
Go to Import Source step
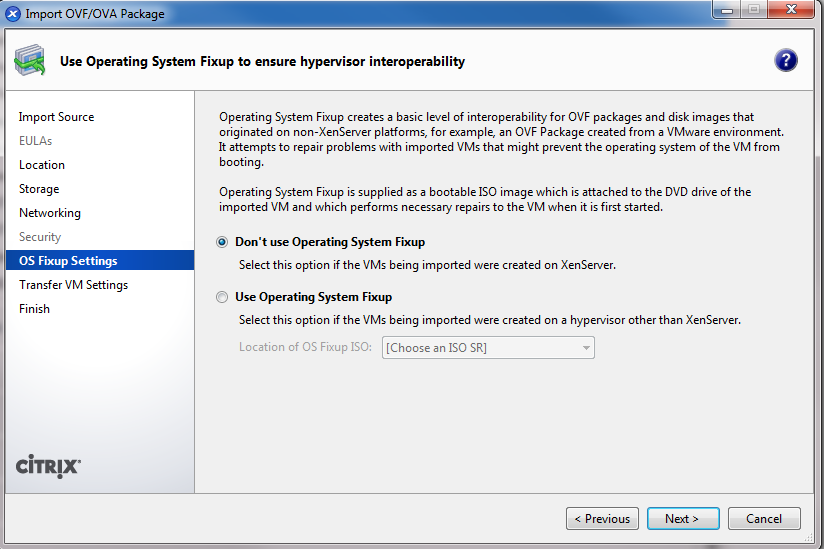[56, 117]
